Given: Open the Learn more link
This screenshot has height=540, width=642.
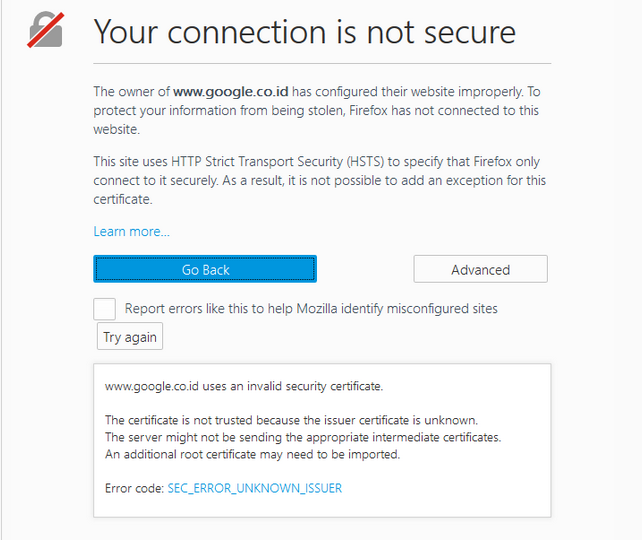Looking at the screenshot, I should tap(131, 232).
